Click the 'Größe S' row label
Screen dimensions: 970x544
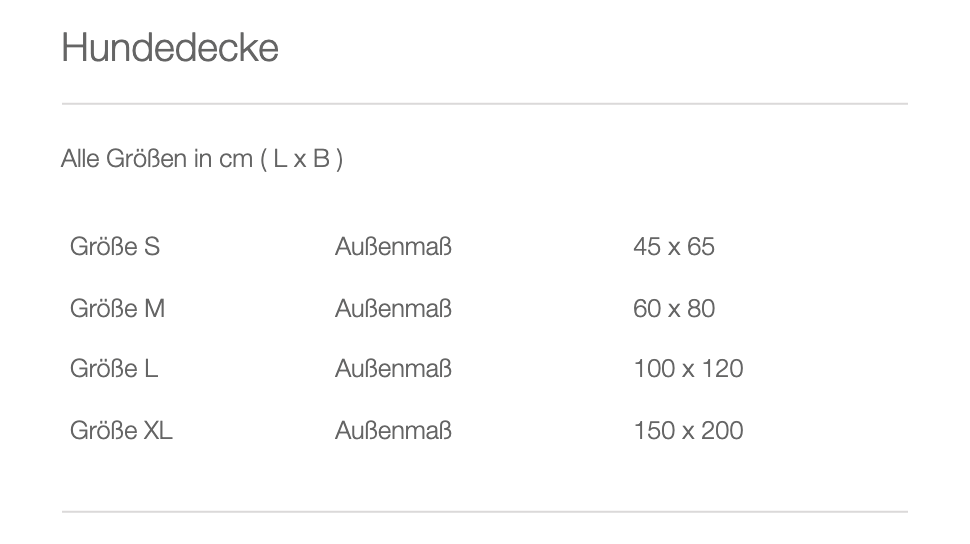tap(115, 246)
